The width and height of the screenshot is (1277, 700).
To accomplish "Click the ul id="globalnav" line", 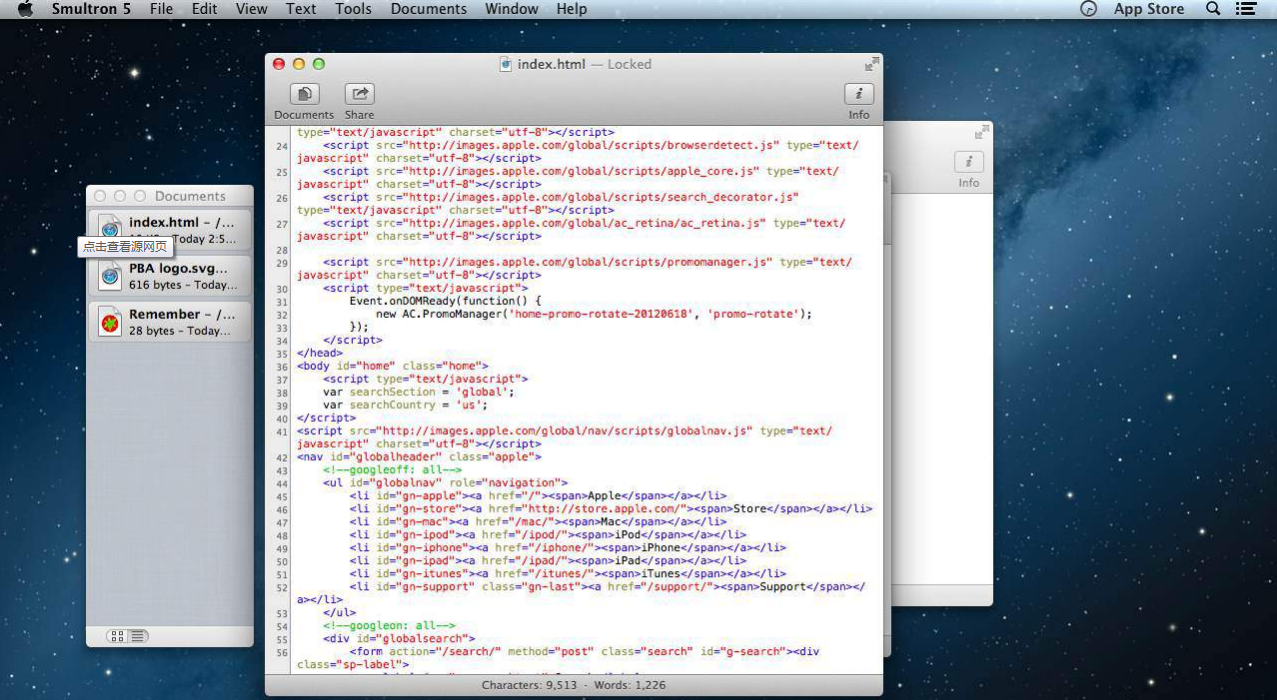I will click(x=445, y=483).
